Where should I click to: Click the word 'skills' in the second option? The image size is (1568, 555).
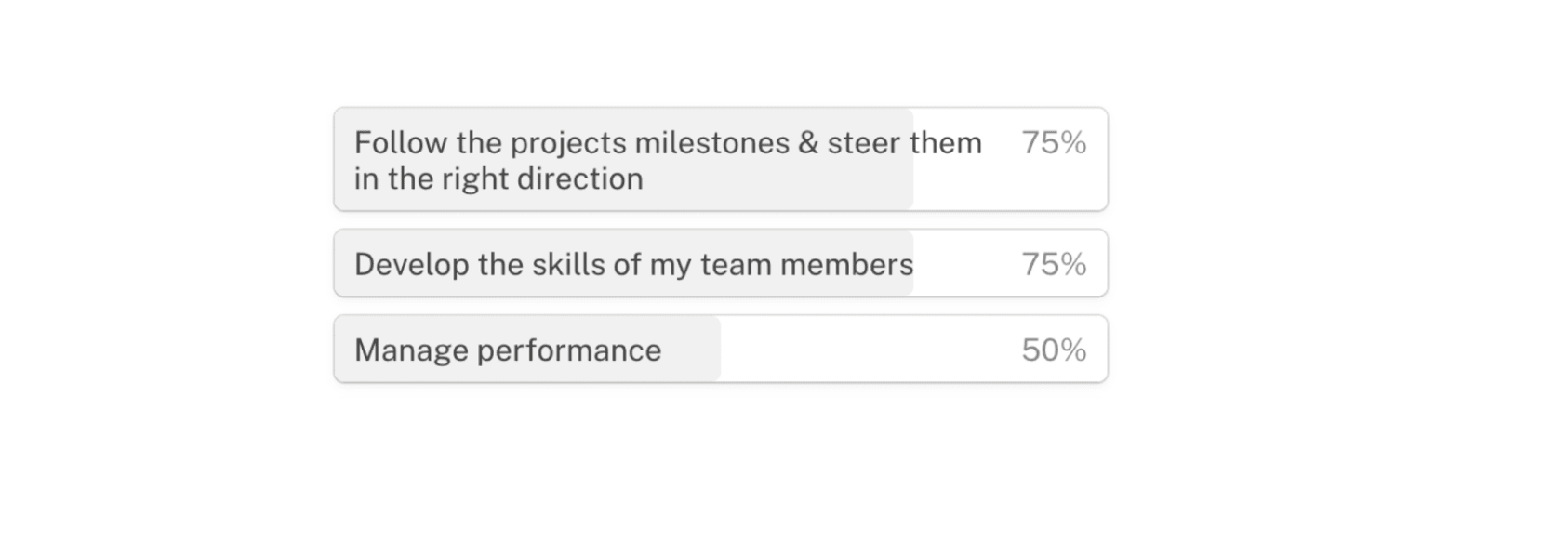click(x=572, y=264)
